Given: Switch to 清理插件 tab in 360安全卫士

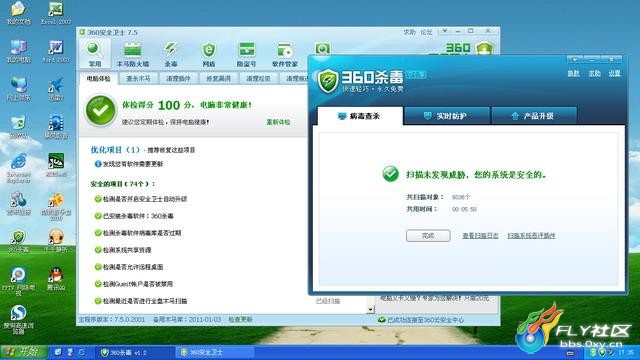Looking at the screenshot, I should [178, 78].
